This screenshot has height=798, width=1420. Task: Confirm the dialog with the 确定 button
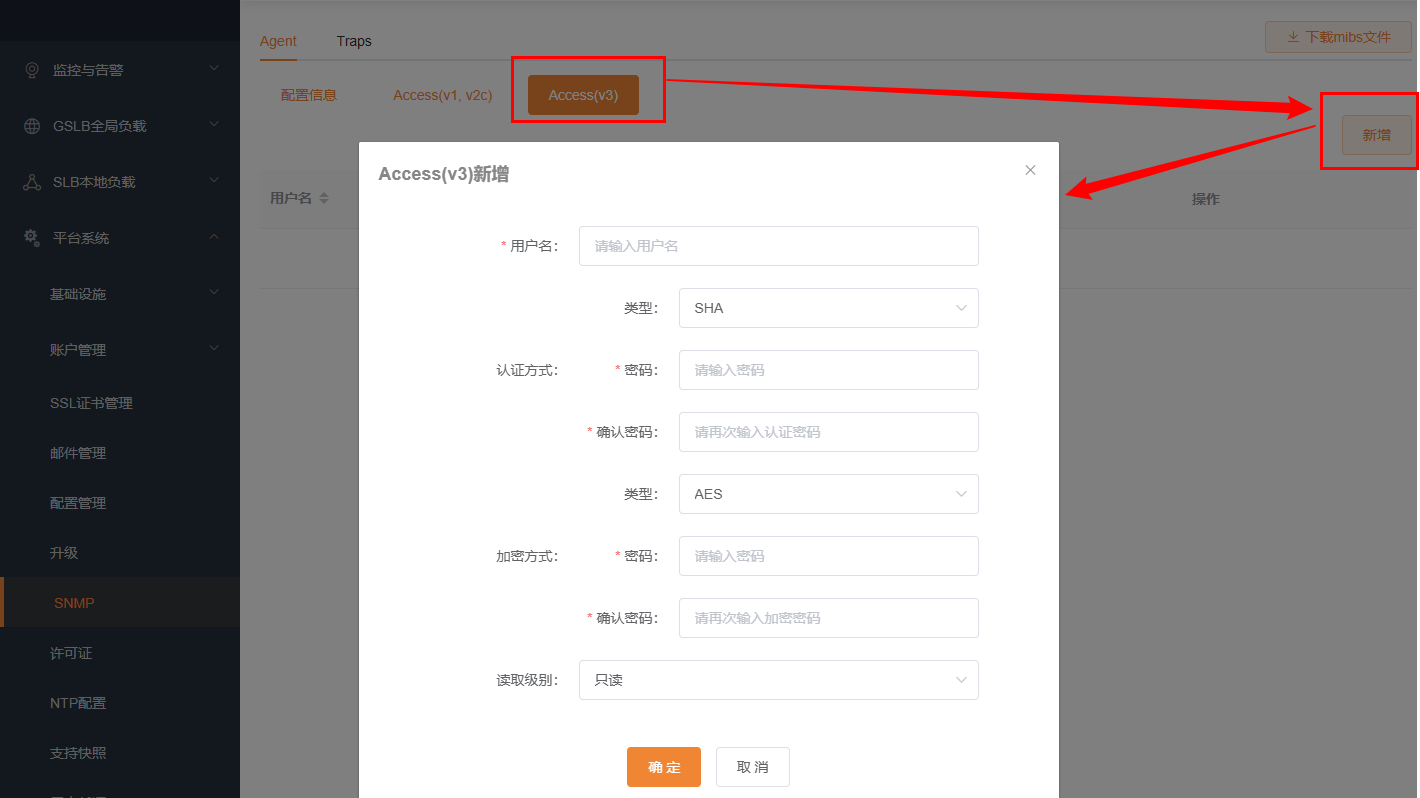tap(663, 767)
